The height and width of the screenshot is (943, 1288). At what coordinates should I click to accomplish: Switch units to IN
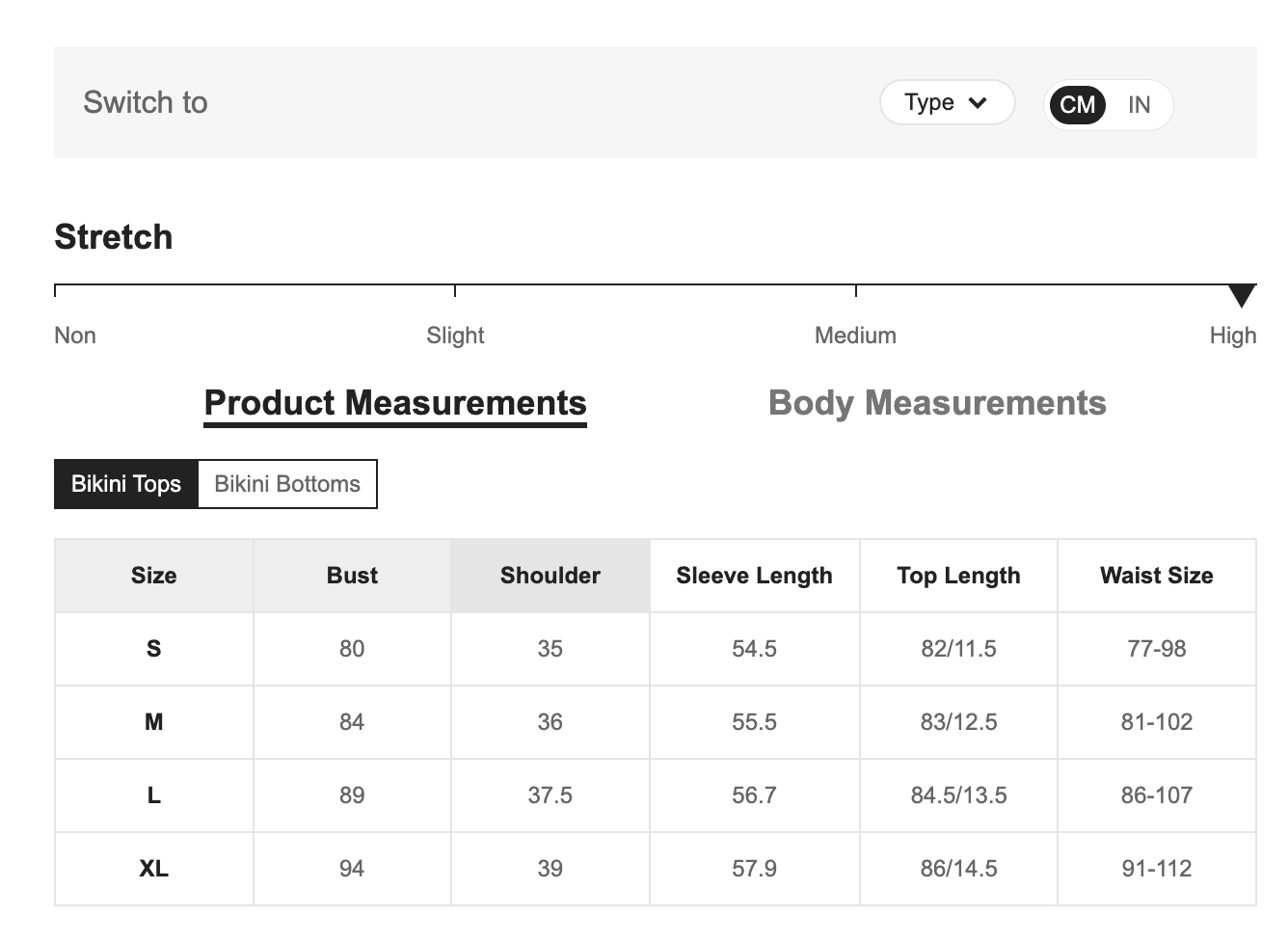(1139, 104)
